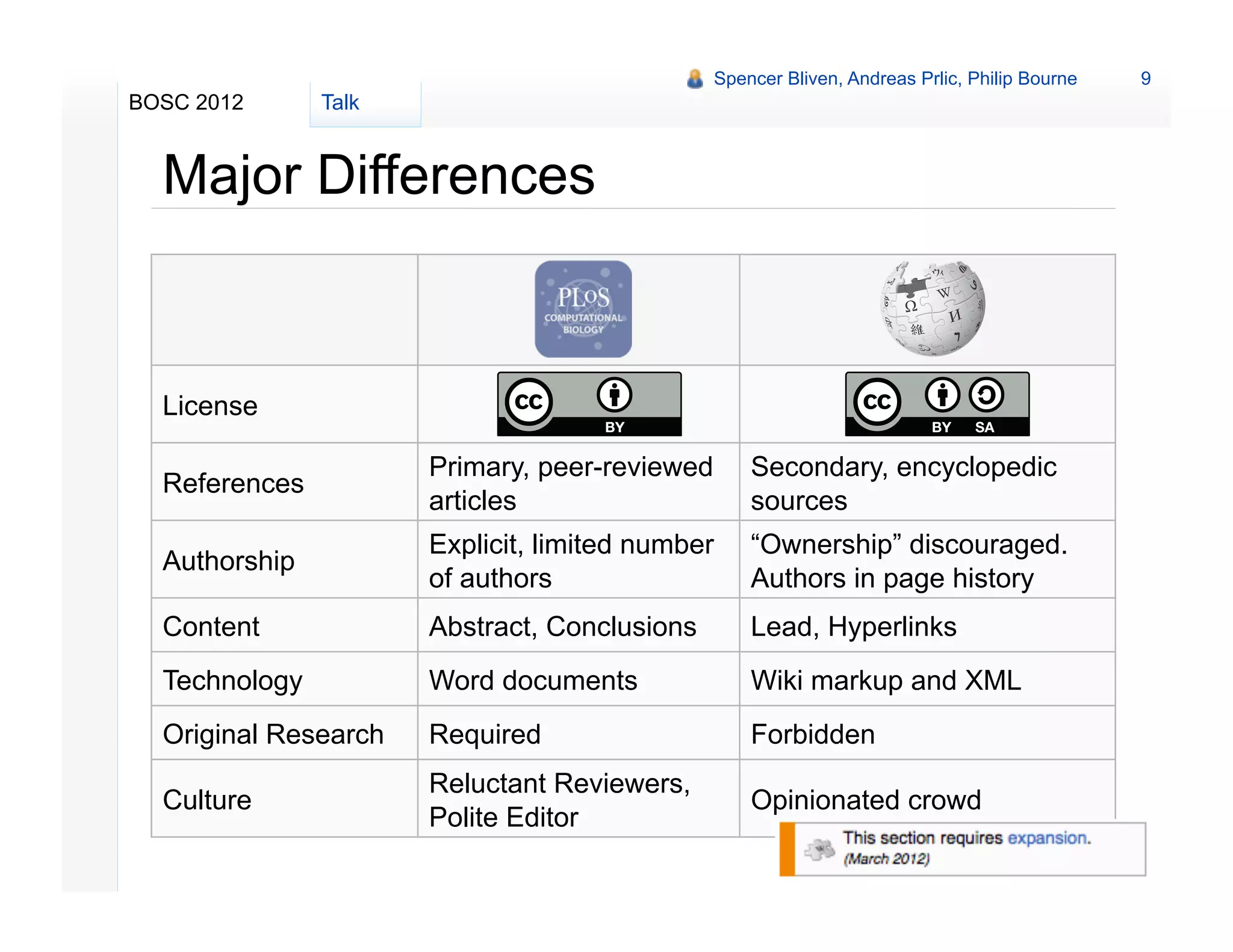Click the CC BY-SA license badge
Image resolution: width=1233 pixels, height=952 pixels.
937,404
